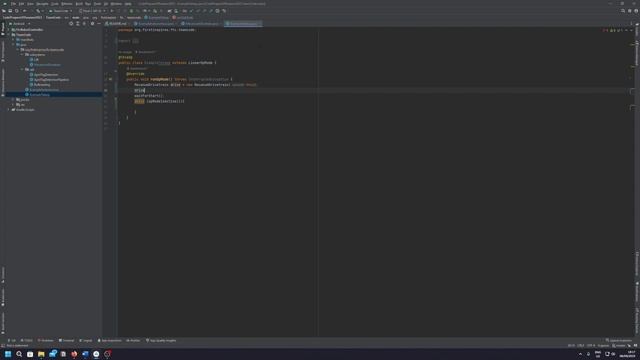Click the Back navigation arrow icon
This screenshot has height=360, width=640.
(x=24, y=11)
